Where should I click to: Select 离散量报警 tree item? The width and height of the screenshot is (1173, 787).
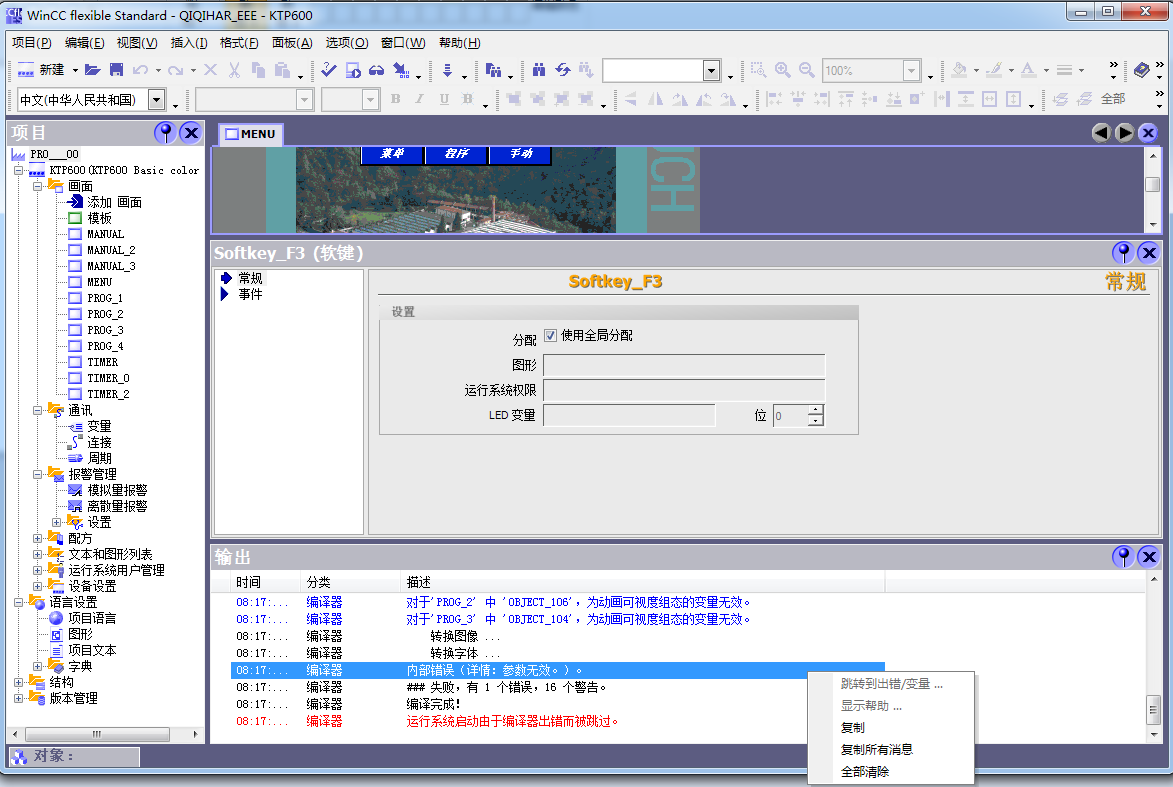point(117,506)
